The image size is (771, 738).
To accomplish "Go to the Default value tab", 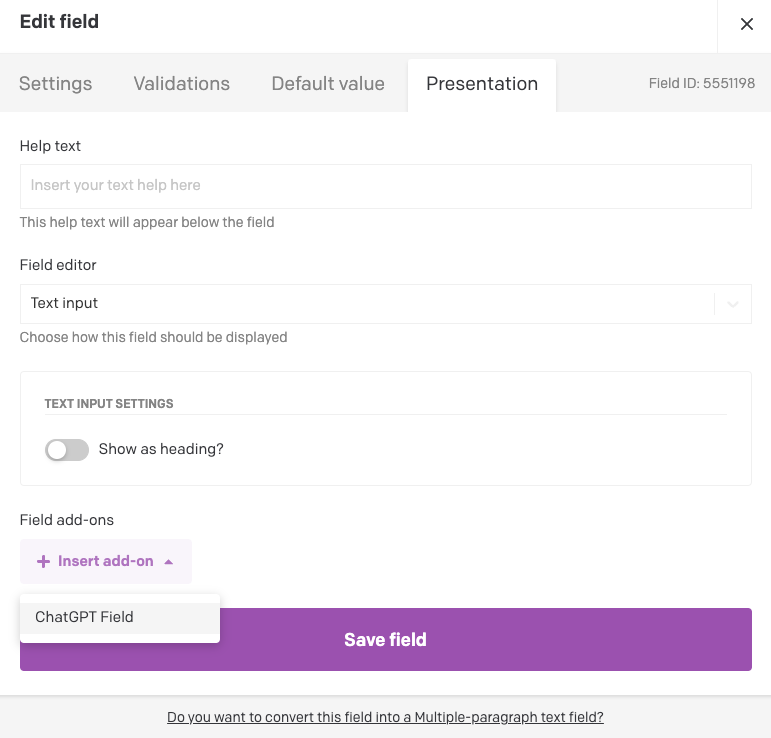I will 328,84.
